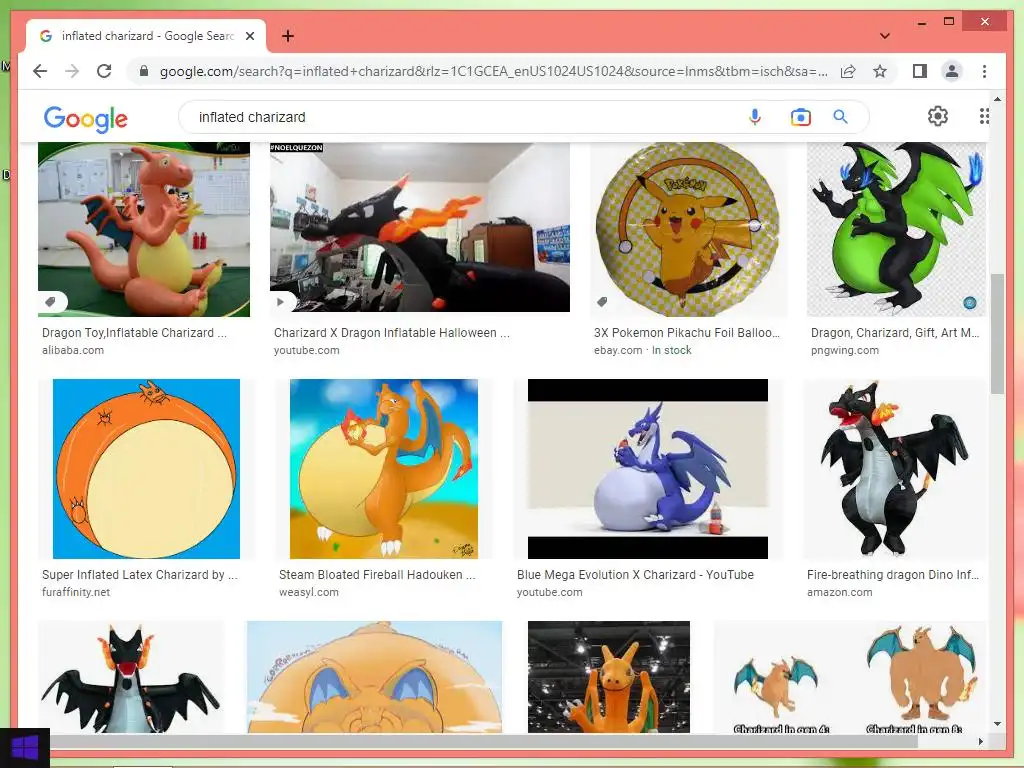
Task: Click alibaba.com source text
Action: pos(73,350)
